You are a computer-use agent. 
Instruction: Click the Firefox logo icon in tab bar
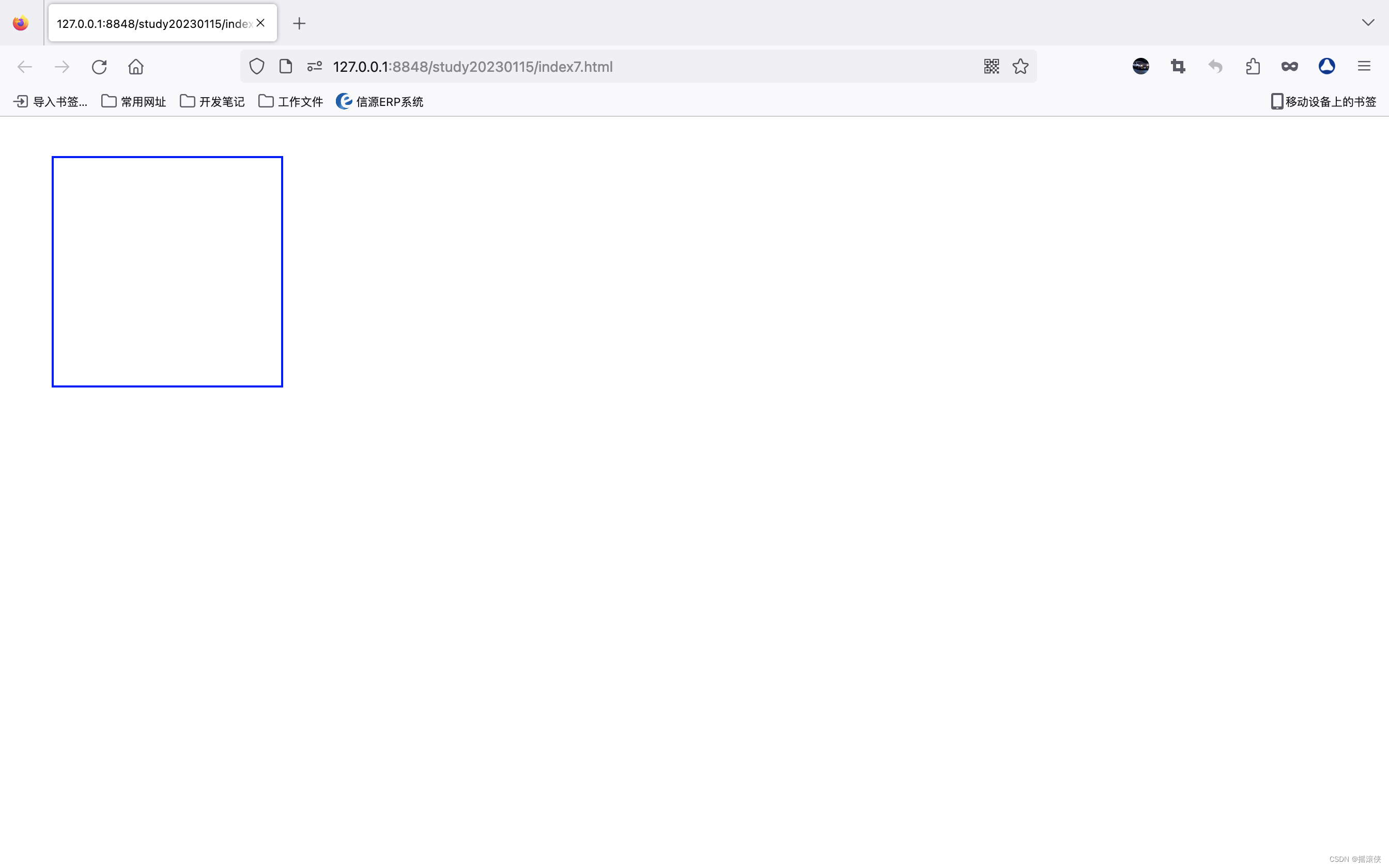pyautogui.click(x=21, y=23)
